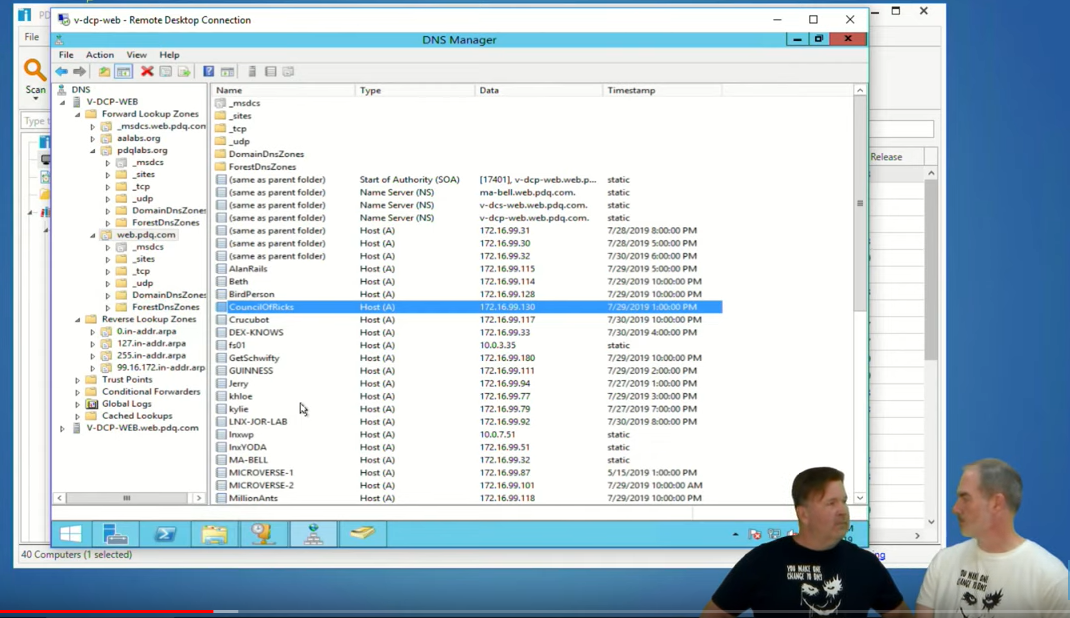Open the View menu
This screenshot has height=618, width=1070.
[136, 55]
